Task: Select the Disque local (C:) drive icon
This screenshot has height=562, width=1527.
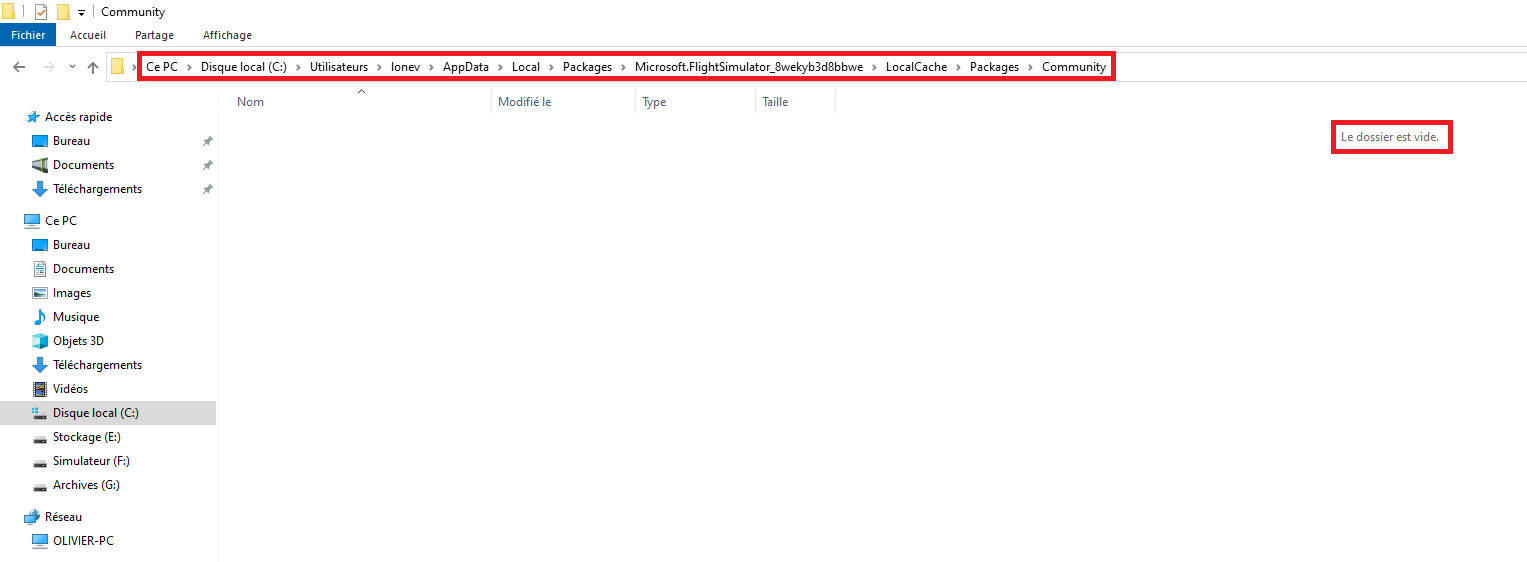Action: pyautogui.click(x=40, y=413)
